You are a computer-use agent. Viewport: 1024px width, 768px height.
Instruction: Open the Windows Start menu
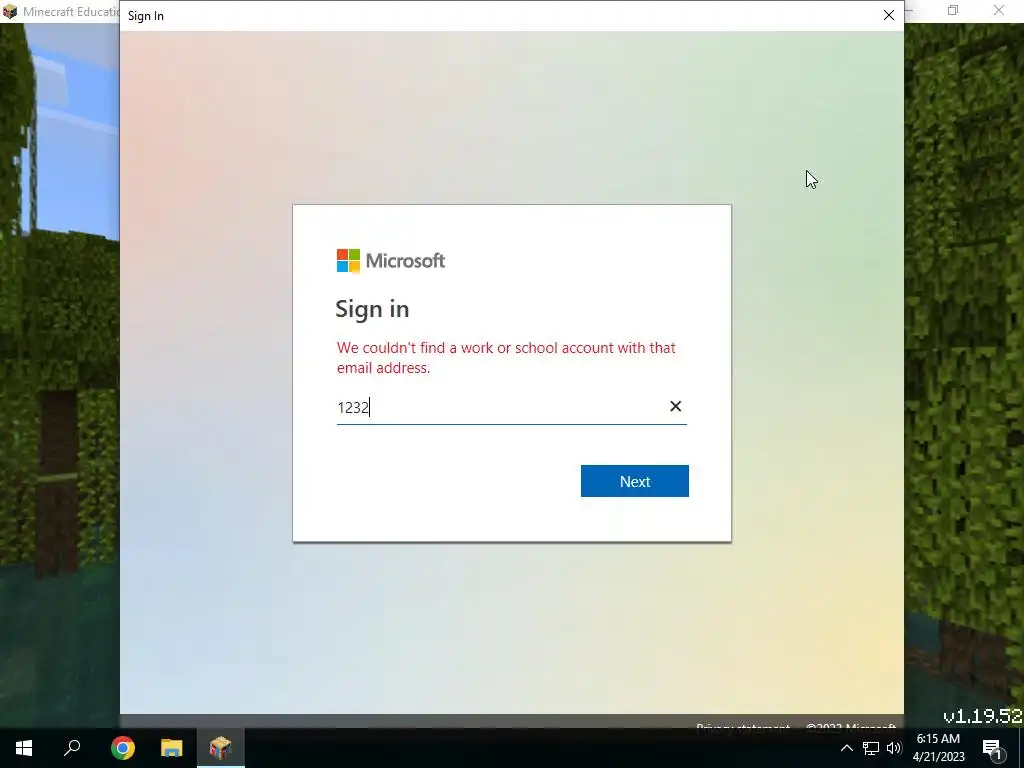(x=24, y=748)
